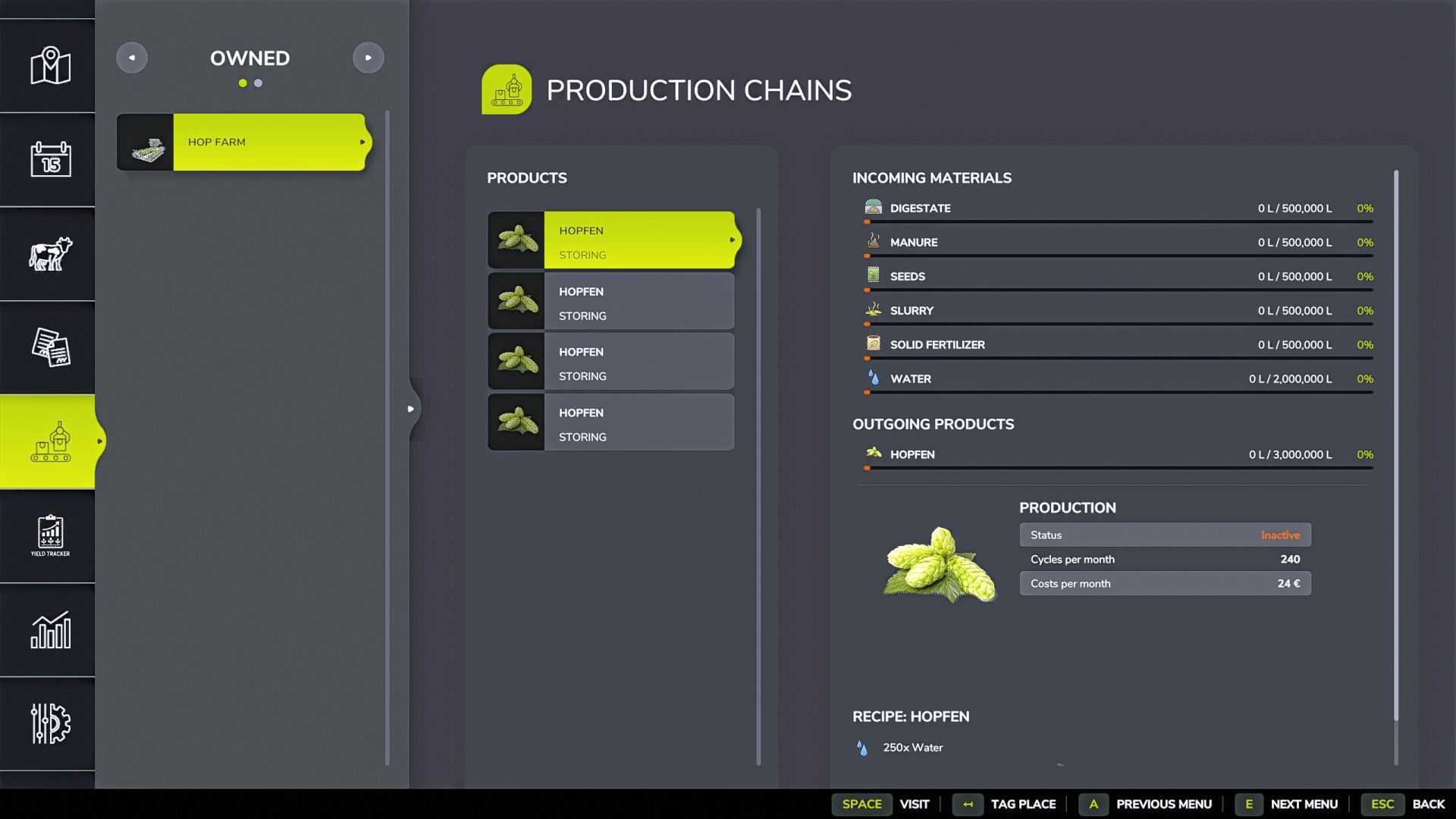Open the map menu icon
This screenshot has height=819, width=1456.
50,66
